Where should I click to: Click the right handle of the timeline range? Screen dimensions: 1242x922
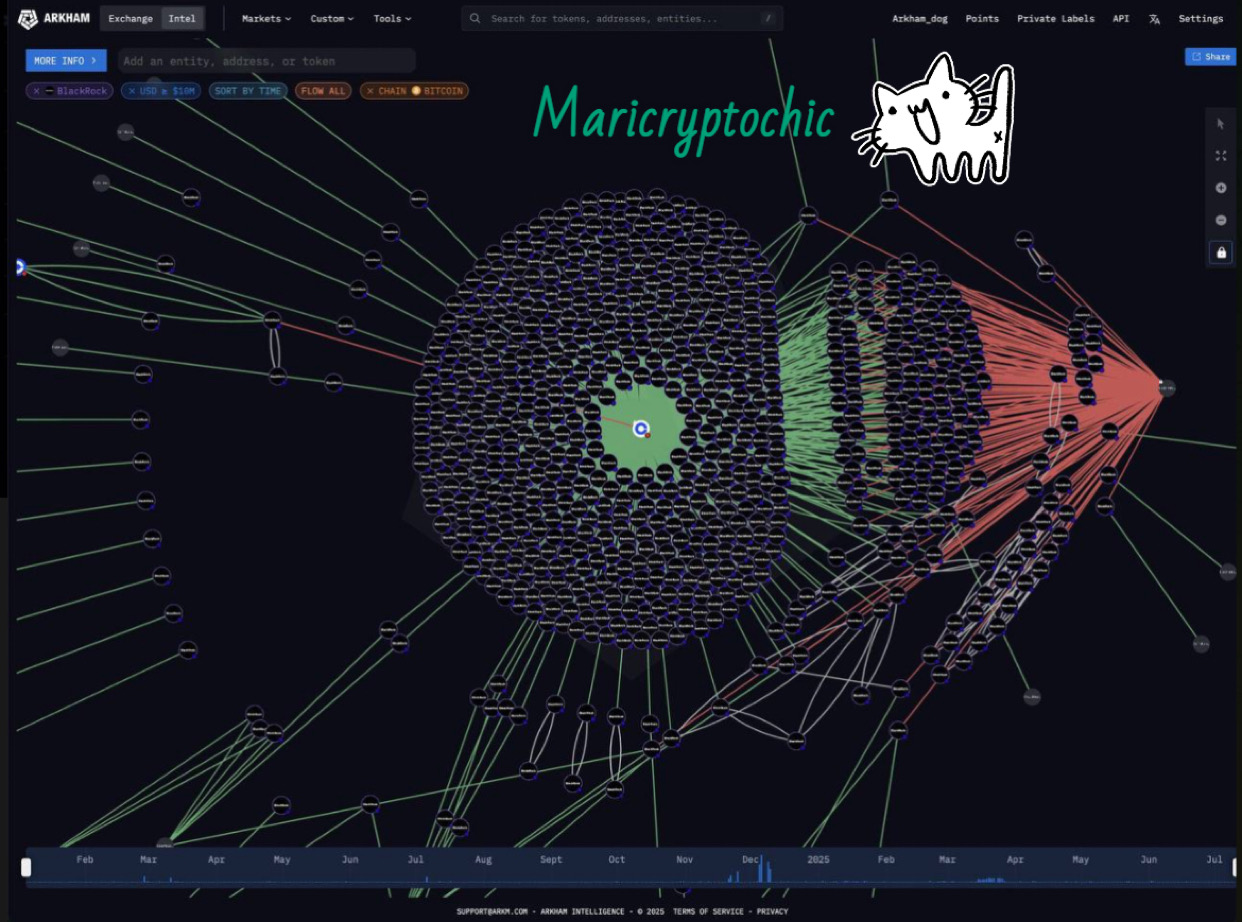coord(1236,867)
